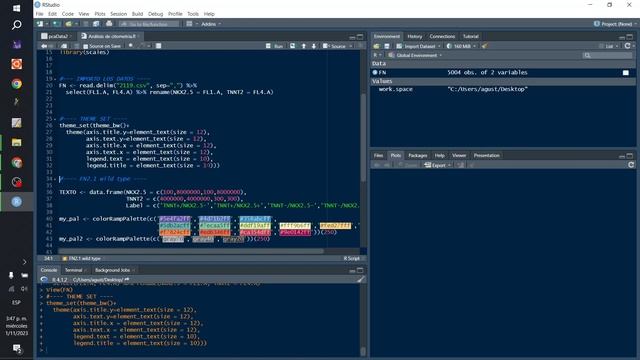Run the current line with Run button
640x360 pixels.
(x=275, y=46)
